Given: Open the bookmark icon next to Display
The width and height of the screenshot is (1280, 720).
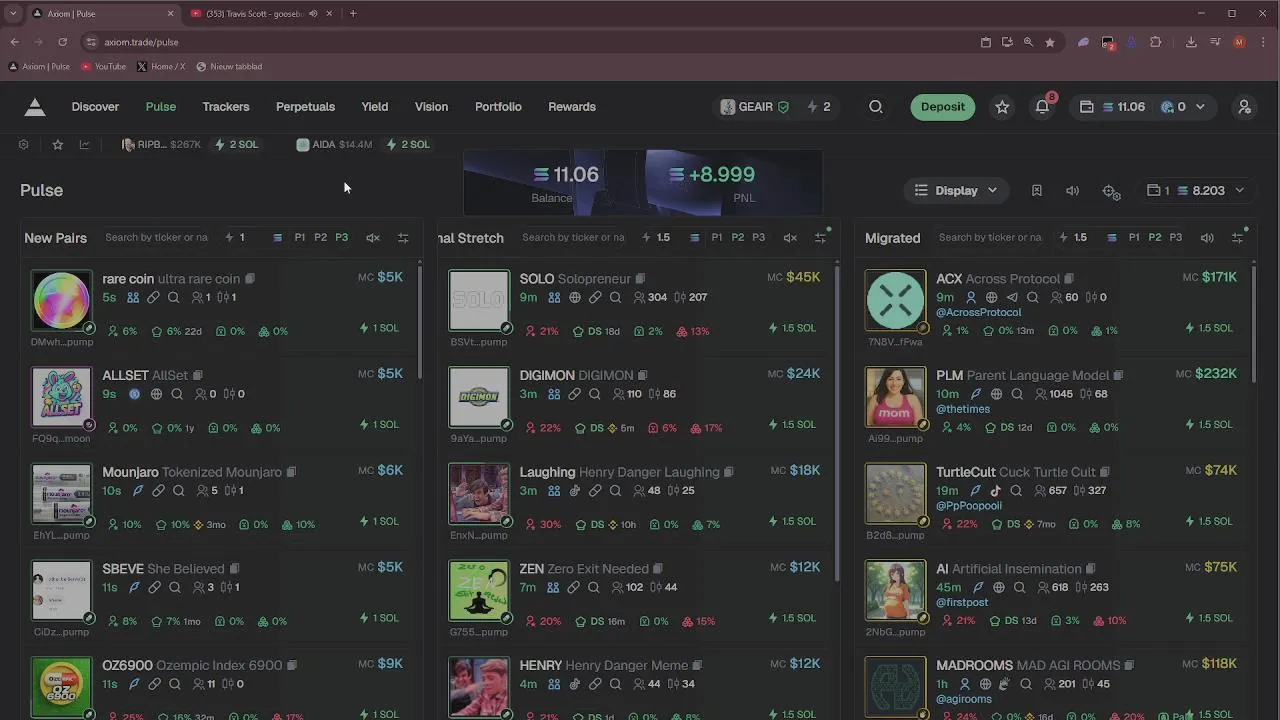Looking at the screenshot, I should tap(1037, 190).
